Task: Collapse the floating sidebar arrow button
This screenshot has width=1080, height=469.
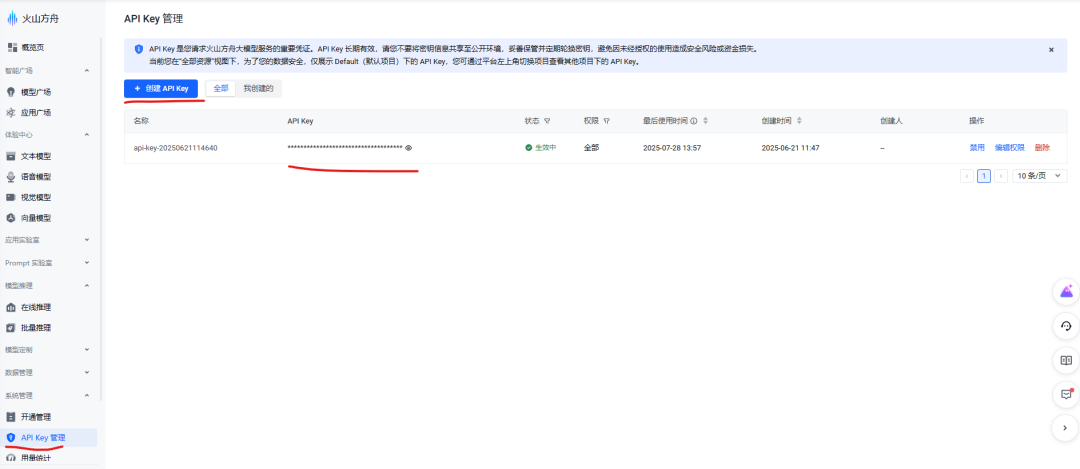Action: click(x=1066, y=428)
